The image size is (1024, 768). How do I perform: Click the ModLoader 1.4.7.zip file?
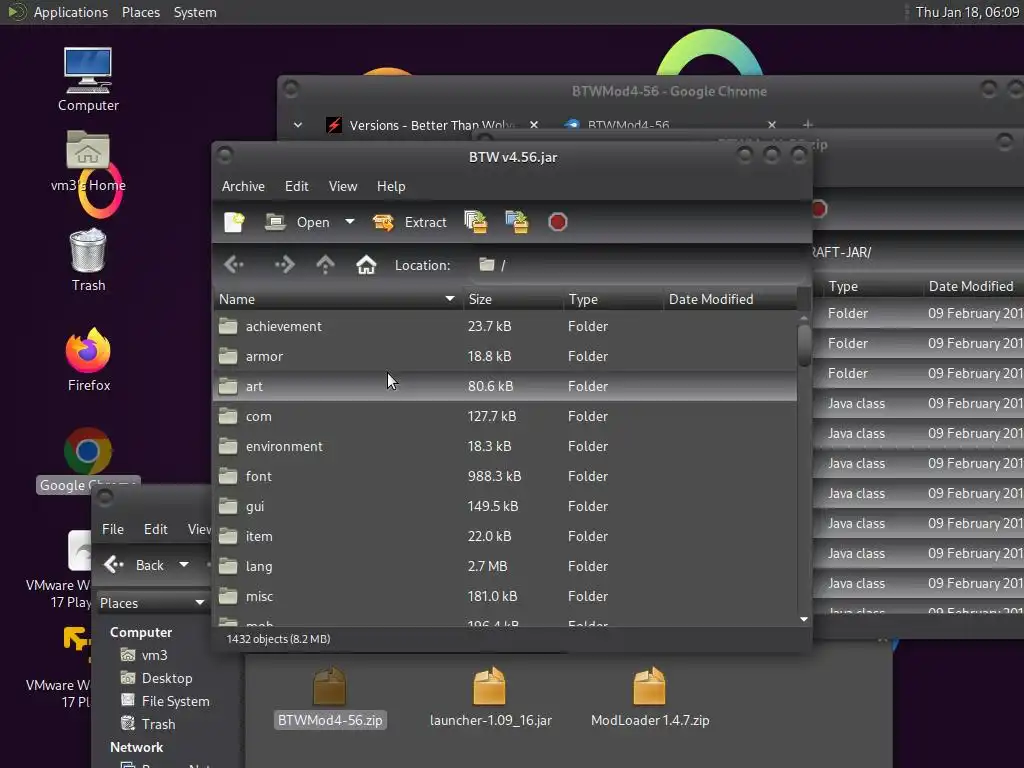point(650,697)
